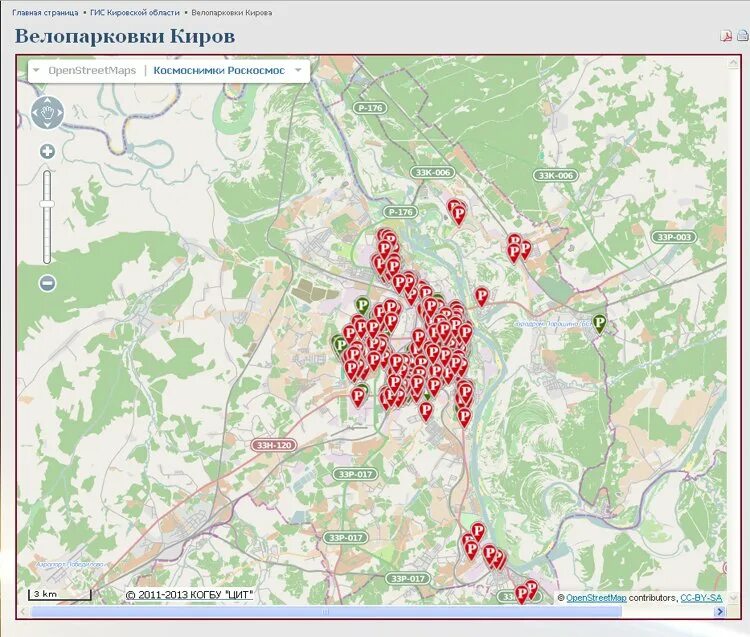Viewport: 750px width, 637px height.
Task: Click the scrollbar left arrow button
Action: coord(23,612)
